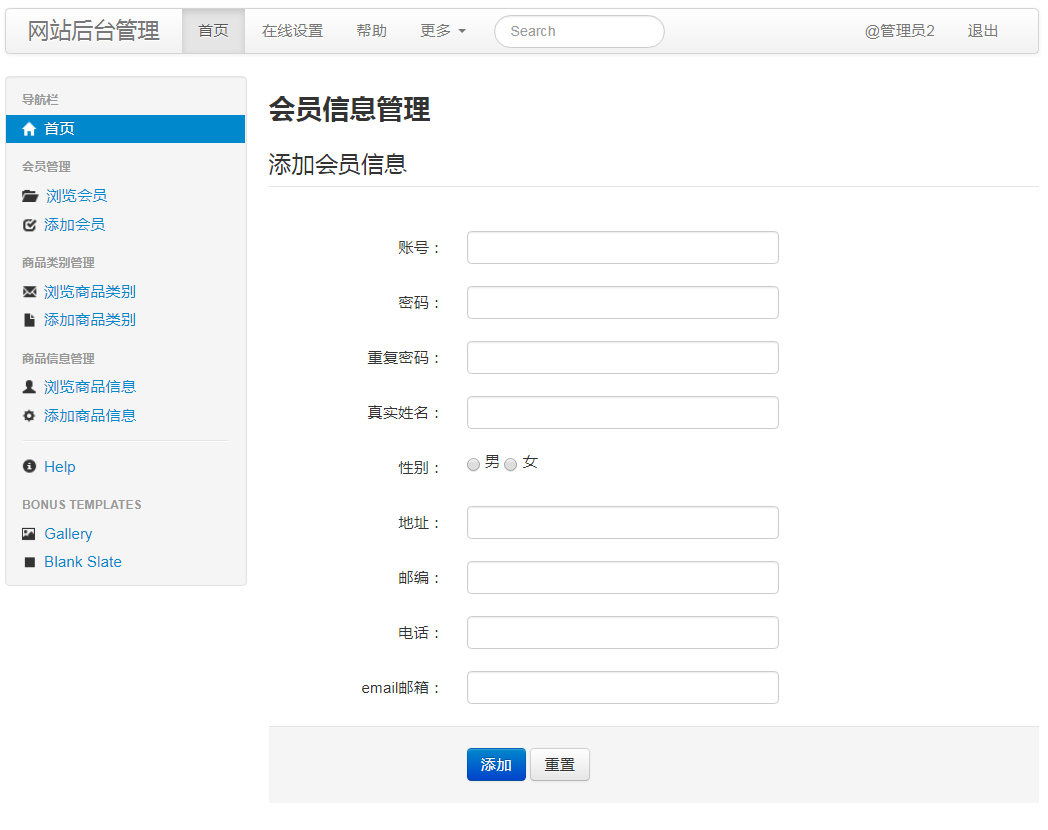Viewport: 1048px width, 830px height.
Task: Select the 男 gender radio button
Action: 473,464
